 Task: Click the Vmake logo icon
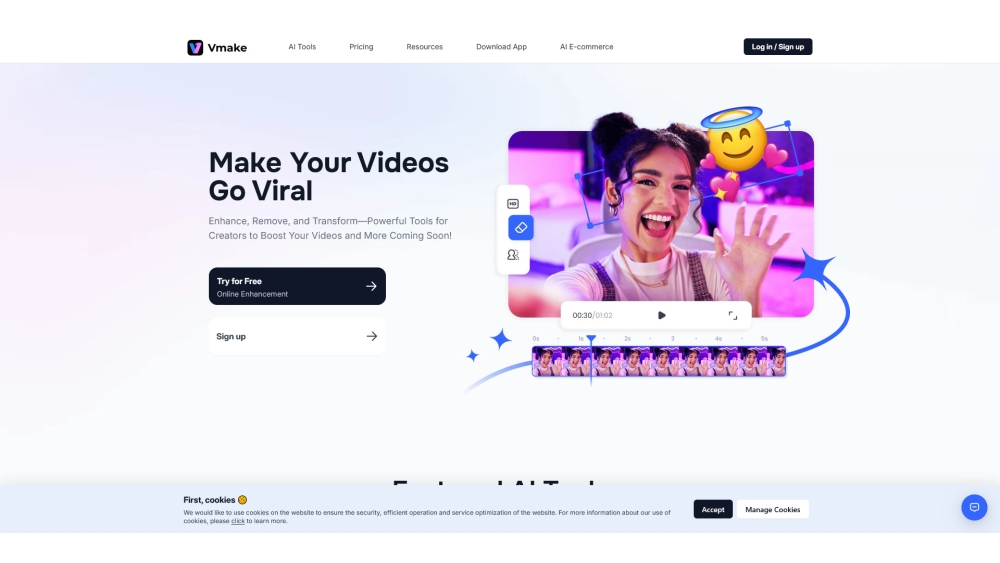[195, 47]
